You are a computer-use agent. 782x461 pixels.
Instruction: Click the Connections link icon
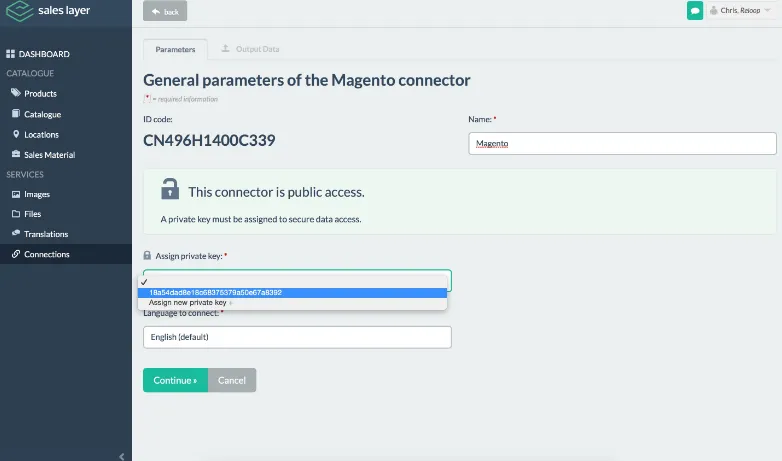(16, 254)
